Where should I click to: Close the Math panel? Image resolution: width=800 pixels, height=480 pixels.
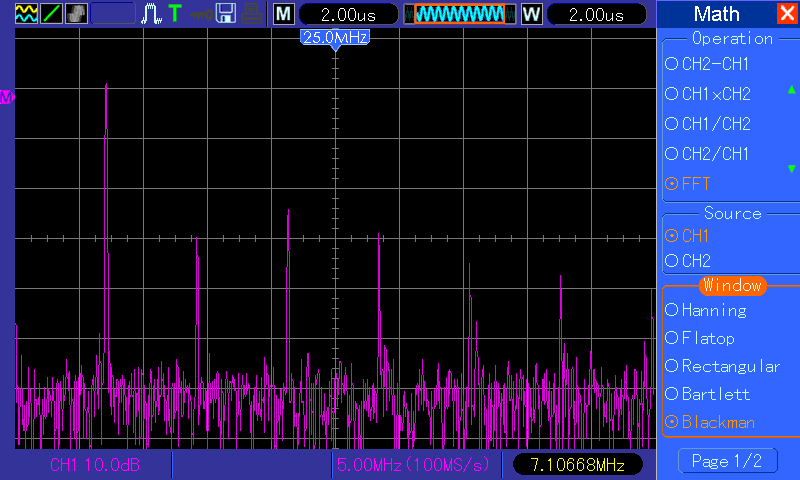[x=787, y=13]
